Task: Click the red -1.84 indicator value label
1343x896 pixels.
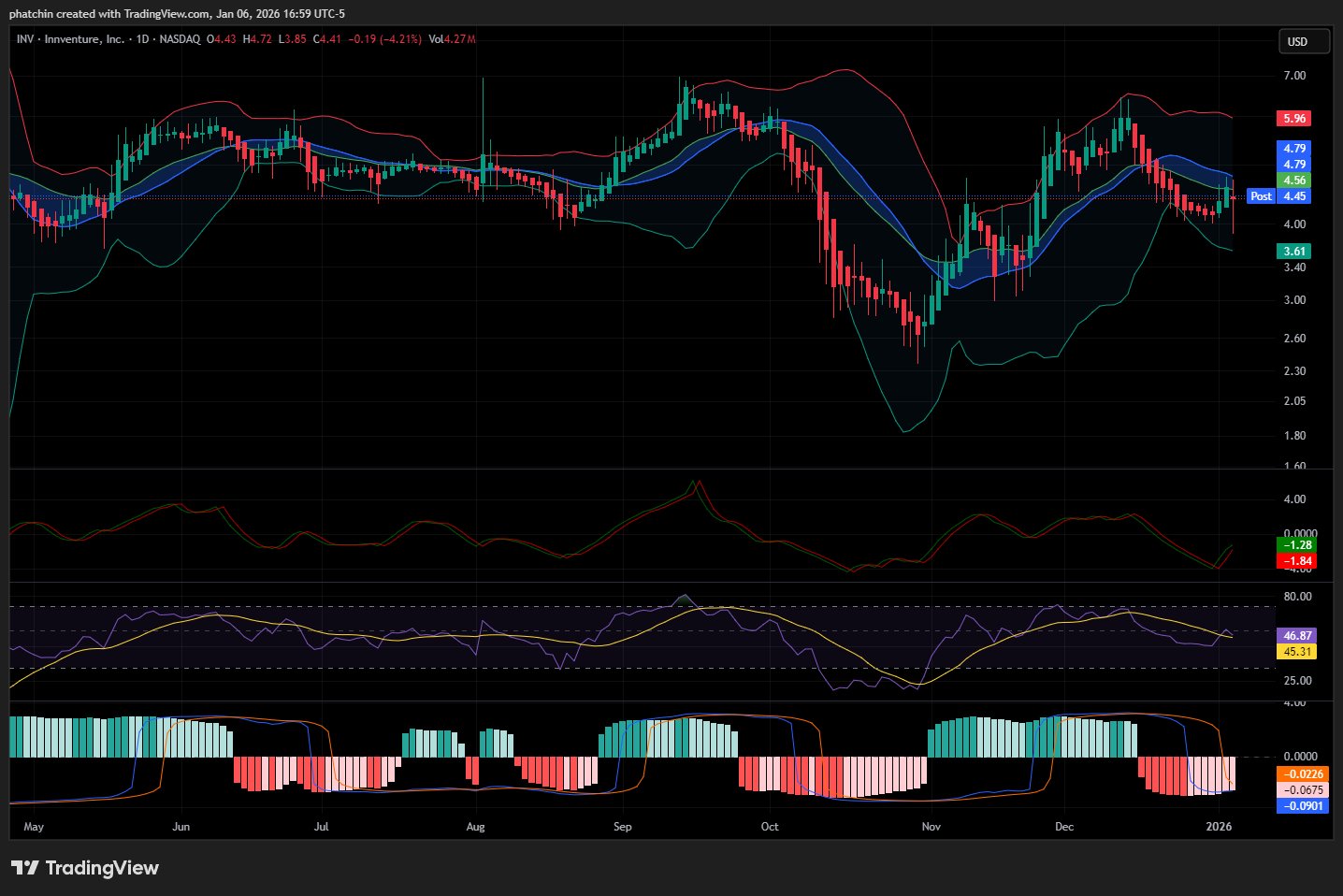Action: pyautogui.click(x=1296, y=561)
